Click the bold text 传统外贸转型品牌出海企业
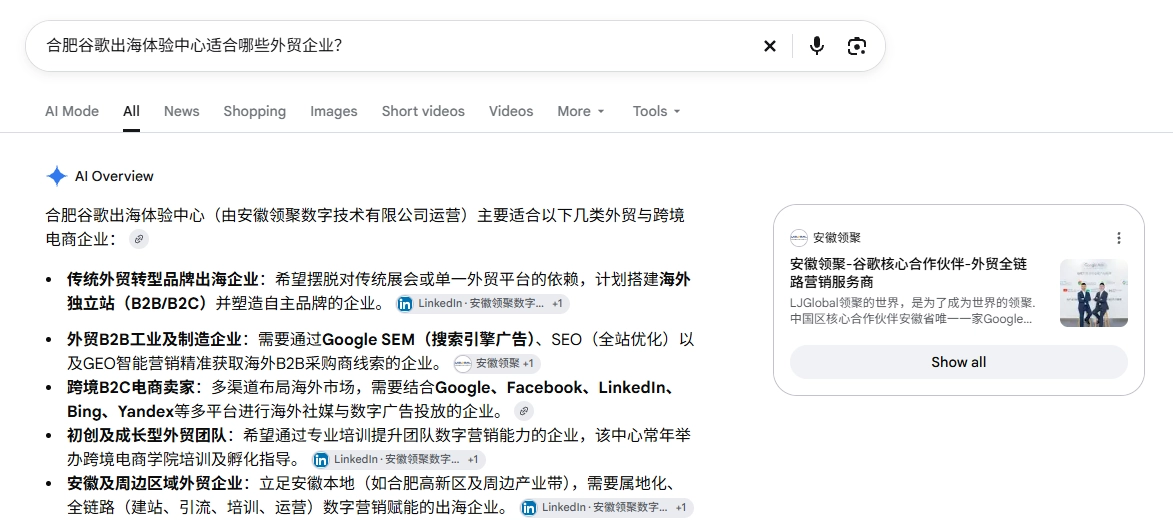This screenshot has height=524, width=1173. [x=162, y=280]
